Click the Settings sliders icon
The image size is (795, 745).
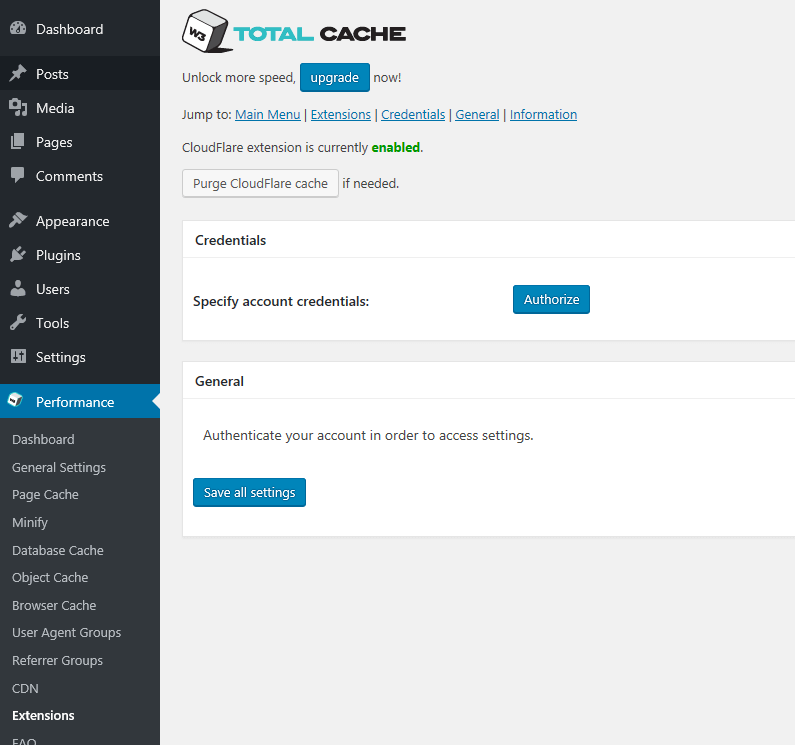[18, 357]
